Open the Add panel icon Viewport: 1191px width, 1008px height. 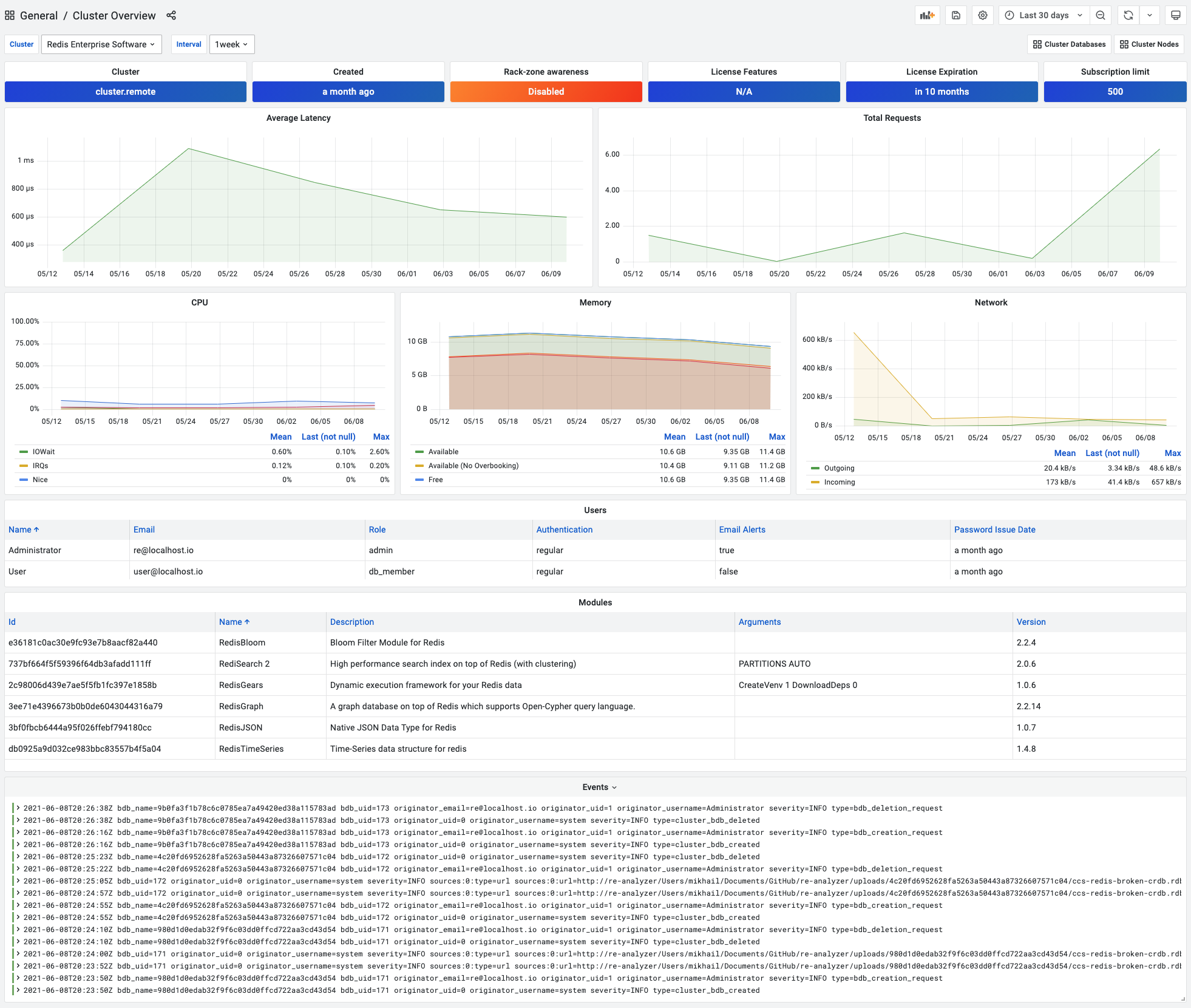[x=927, y=15]
